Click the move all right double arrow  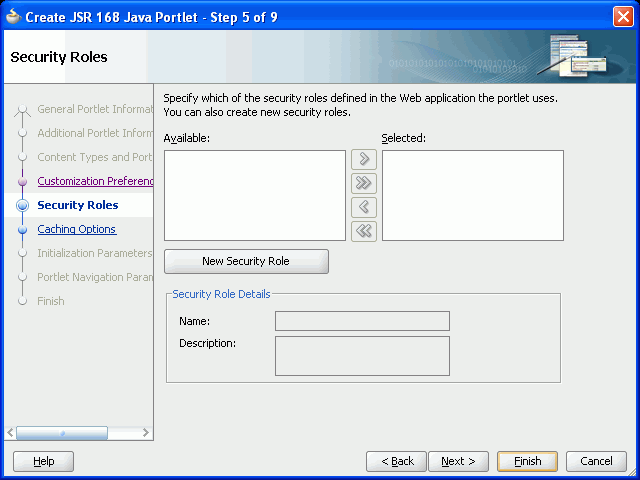click(x=364, y=184)
